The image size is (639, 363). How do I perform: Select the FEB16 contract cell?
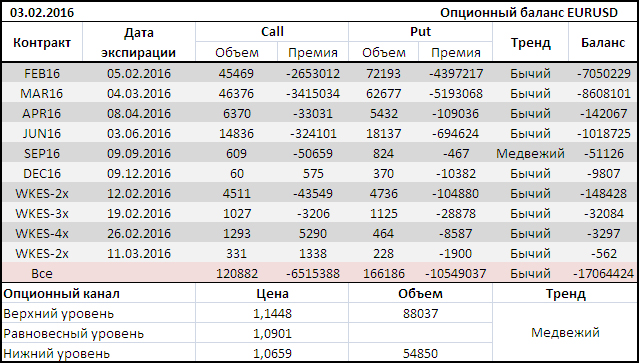42,74
